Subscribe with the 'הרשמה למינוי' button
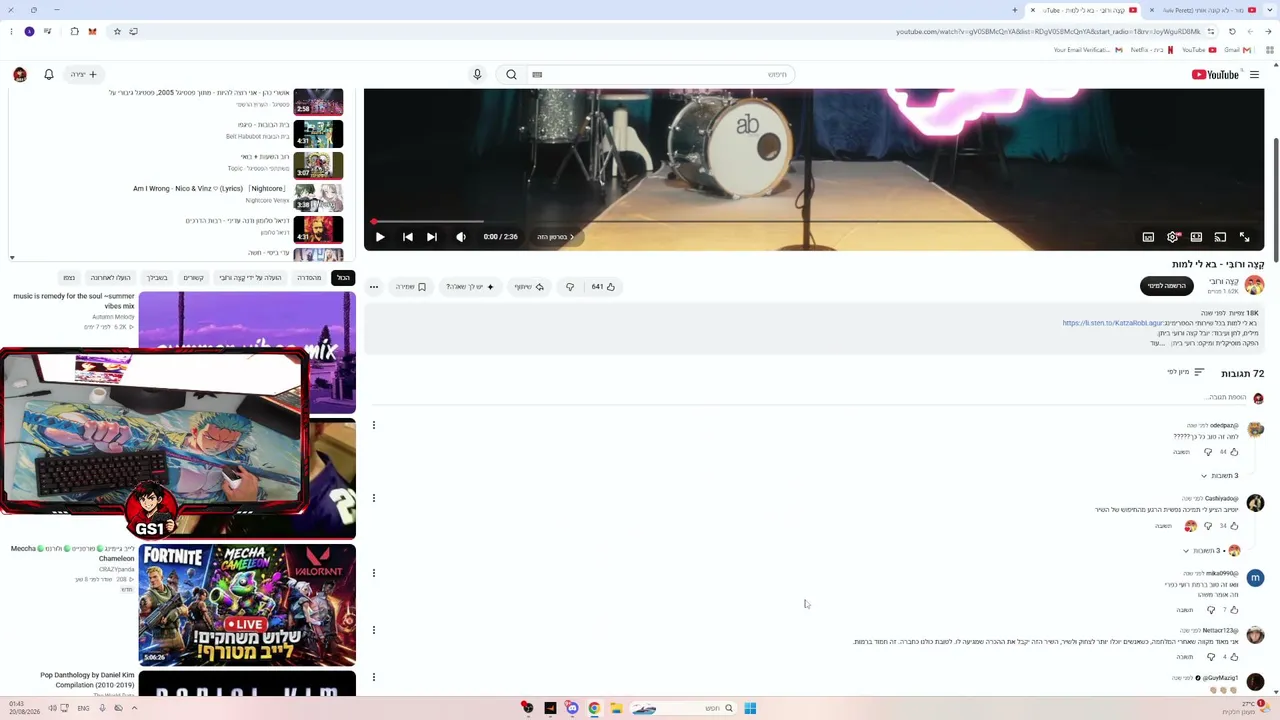This screenshot has height=720, width=1280. coord(1166,286)
